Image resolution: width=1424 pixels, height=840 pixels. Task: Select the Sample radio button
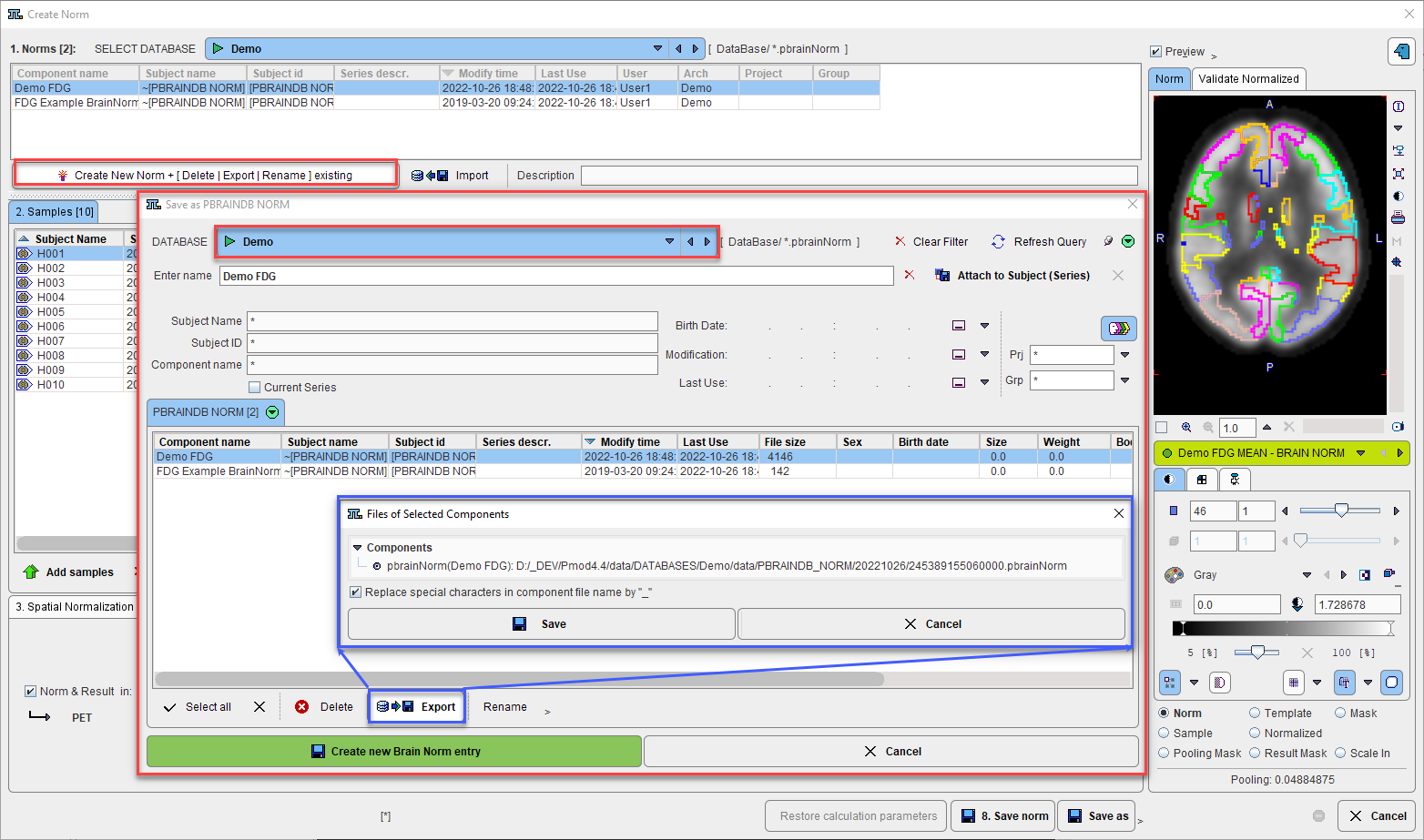1164,734
